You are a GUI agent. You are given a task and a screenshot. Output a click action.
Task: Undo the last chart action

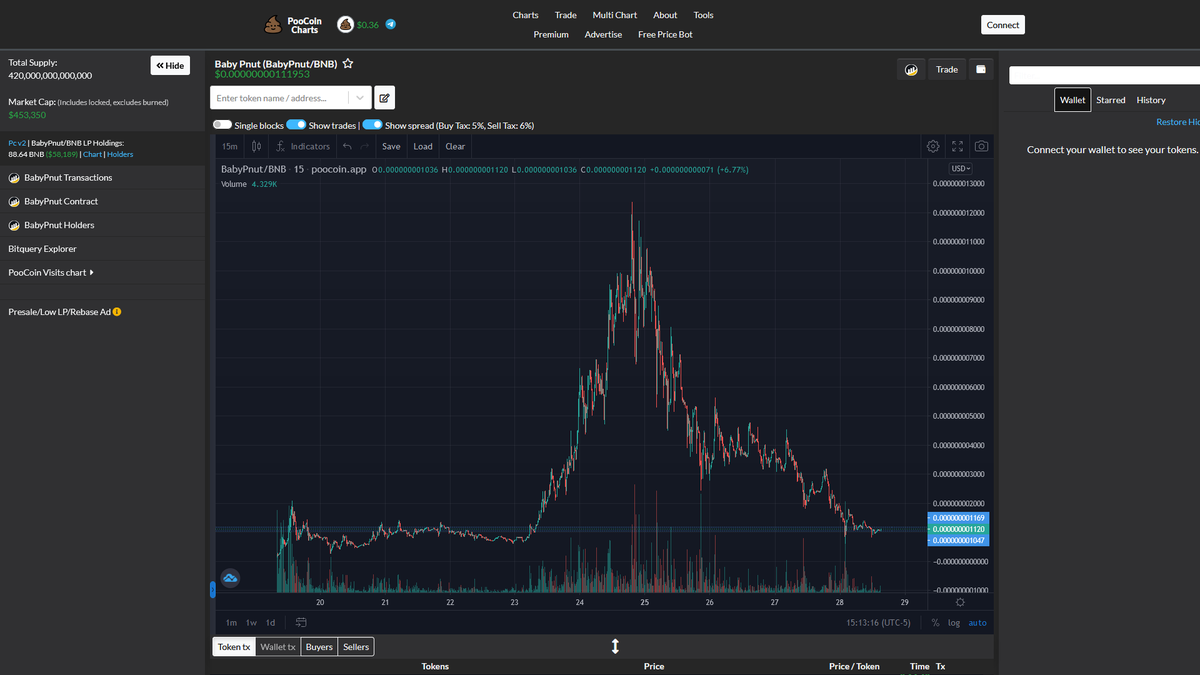[347, 146]
